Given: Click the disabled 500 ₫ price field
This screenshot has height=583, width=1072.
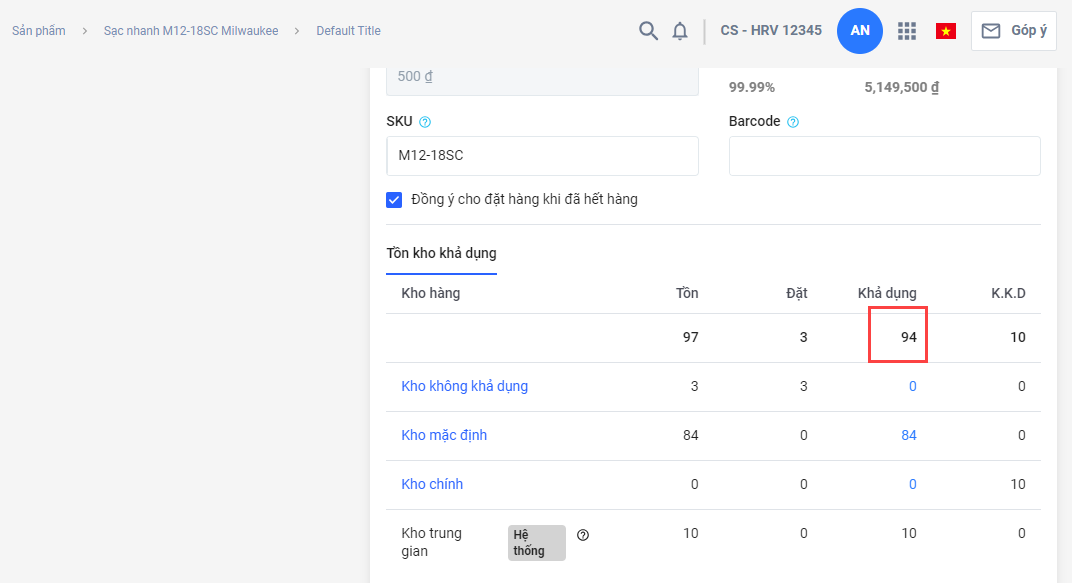Looking at the screenshot, I should click(x=542, y=77).
